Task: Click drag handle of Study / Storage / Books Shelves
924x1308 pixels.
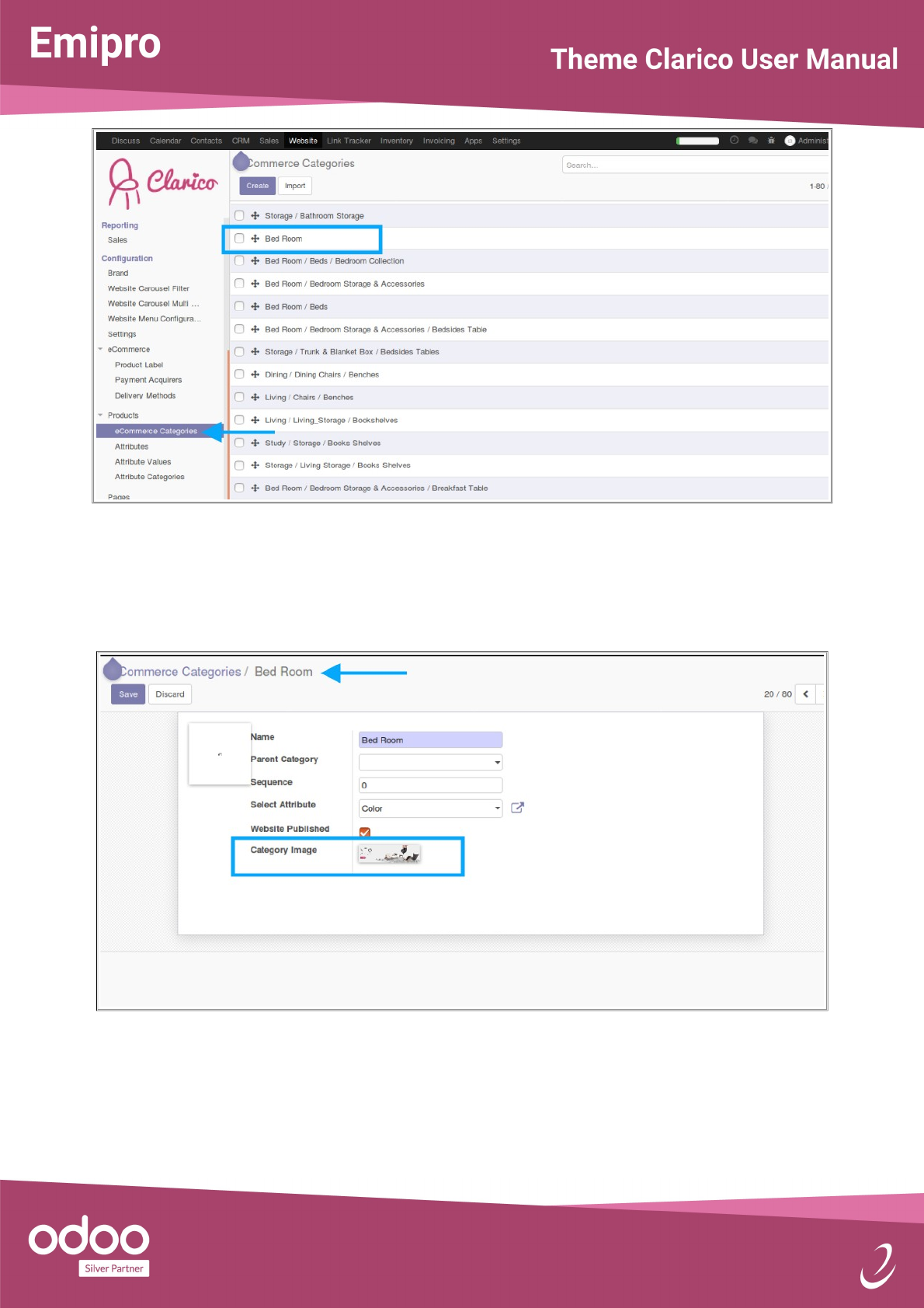Action: [255, 443]
